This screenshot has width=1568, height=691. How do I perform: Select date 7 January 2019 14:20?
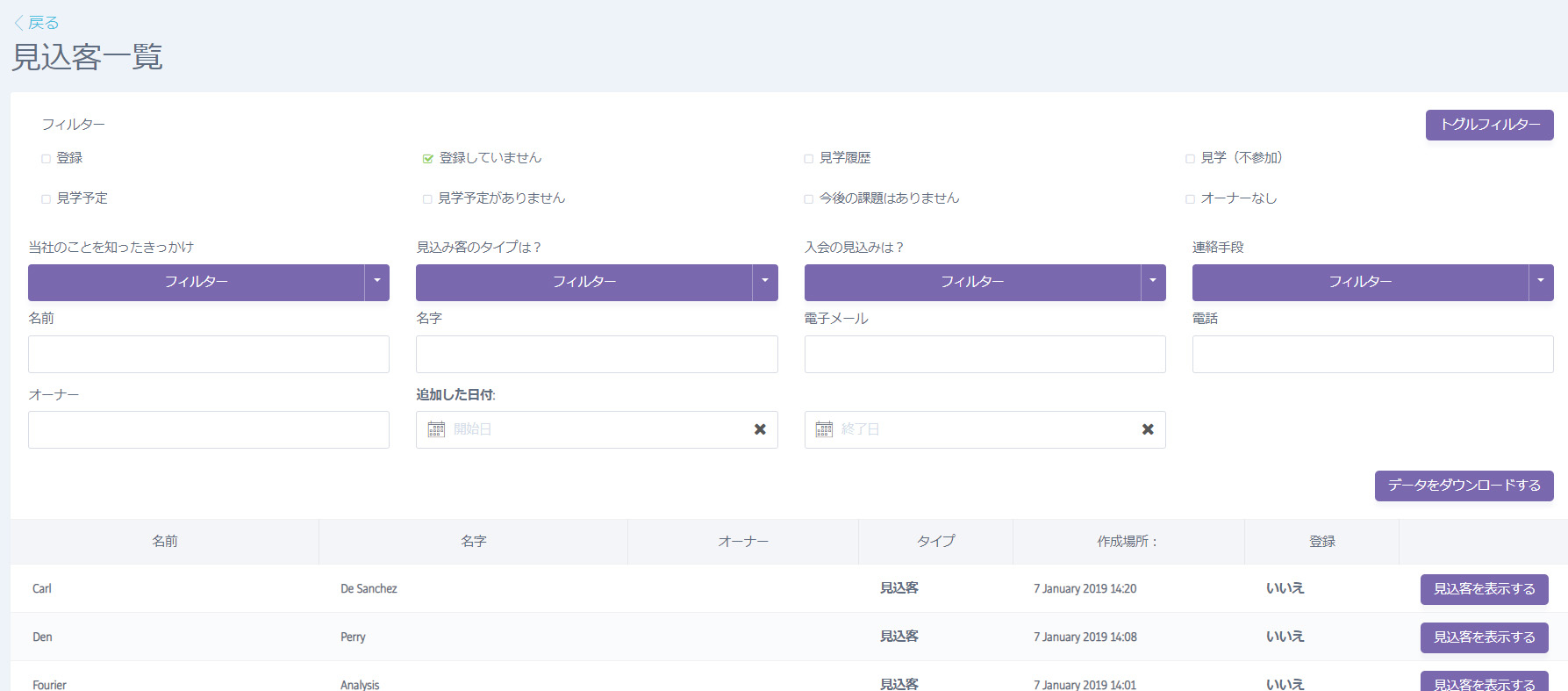[1085, 589]
